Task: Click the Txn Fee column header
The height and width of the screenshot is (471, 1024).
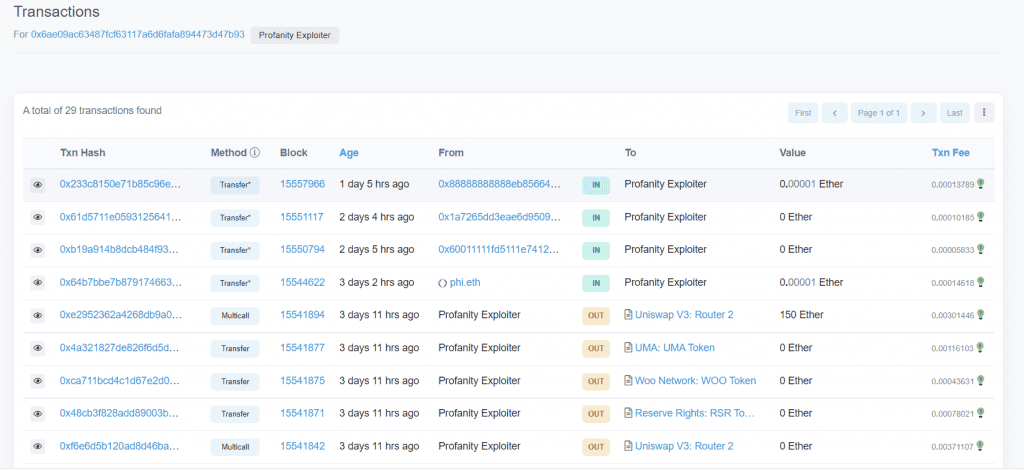Action: 950,153
